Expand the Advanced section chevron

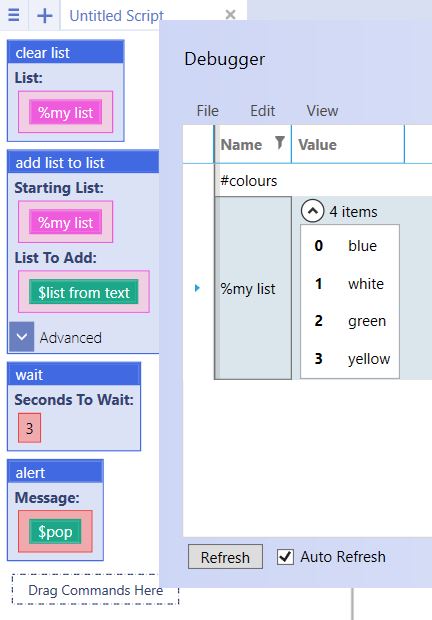click(22, 337)
